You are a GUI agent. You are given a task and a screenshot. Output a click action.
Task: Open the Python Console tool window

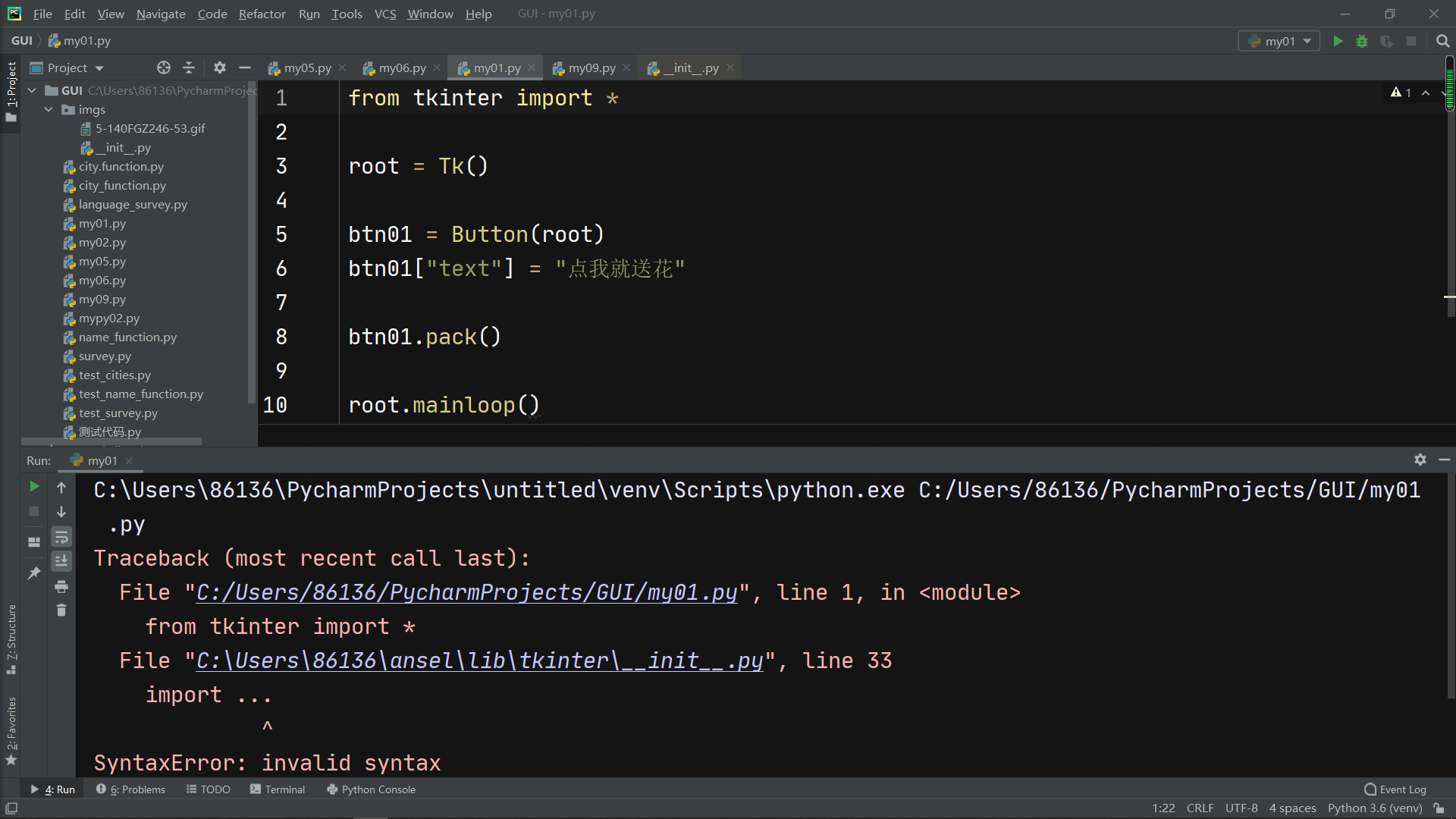(x=371, y=789)
